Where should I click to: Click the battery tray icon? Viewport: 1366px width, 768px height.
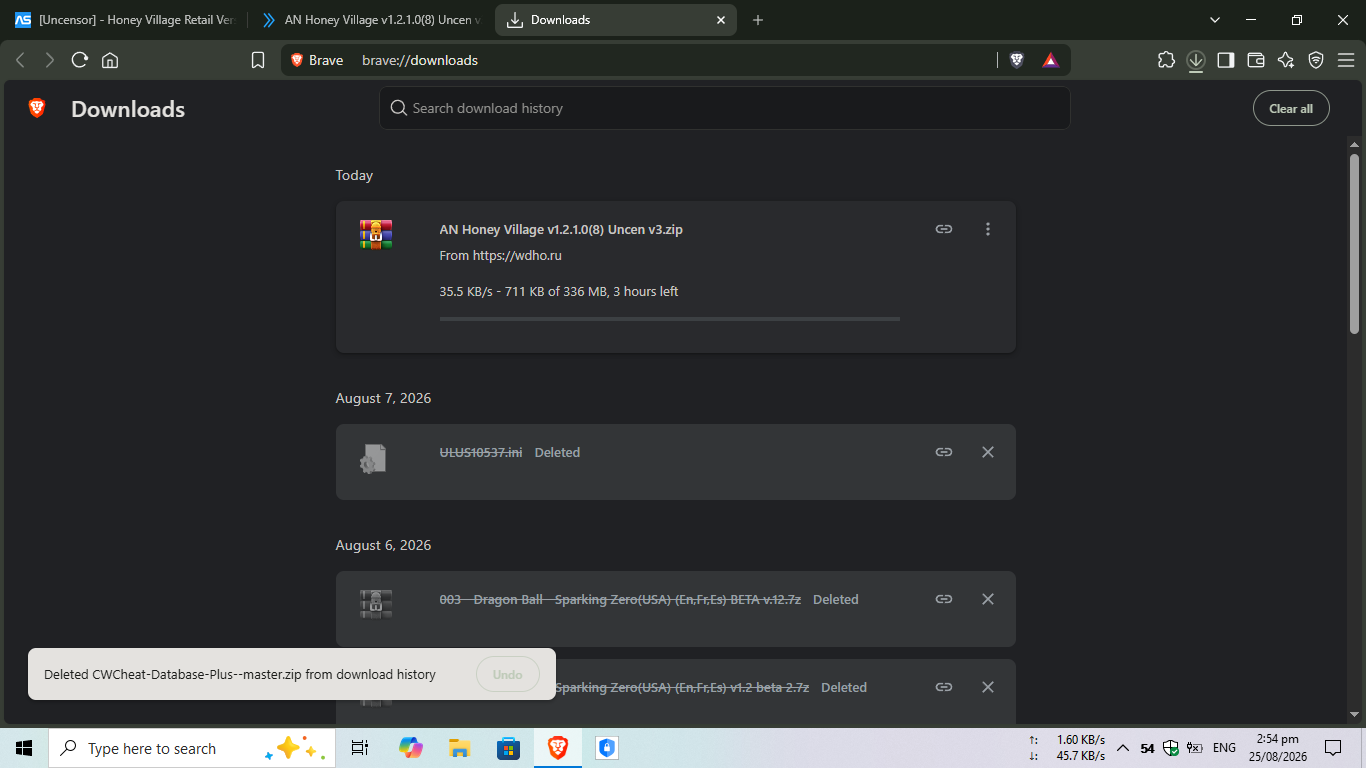coord(1195,748)
